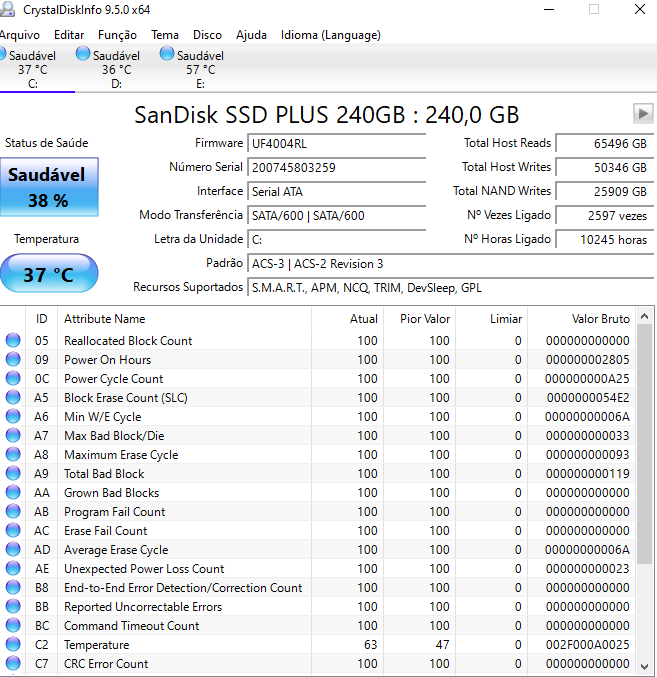Click the Pior Valor column header

point(420,319)
